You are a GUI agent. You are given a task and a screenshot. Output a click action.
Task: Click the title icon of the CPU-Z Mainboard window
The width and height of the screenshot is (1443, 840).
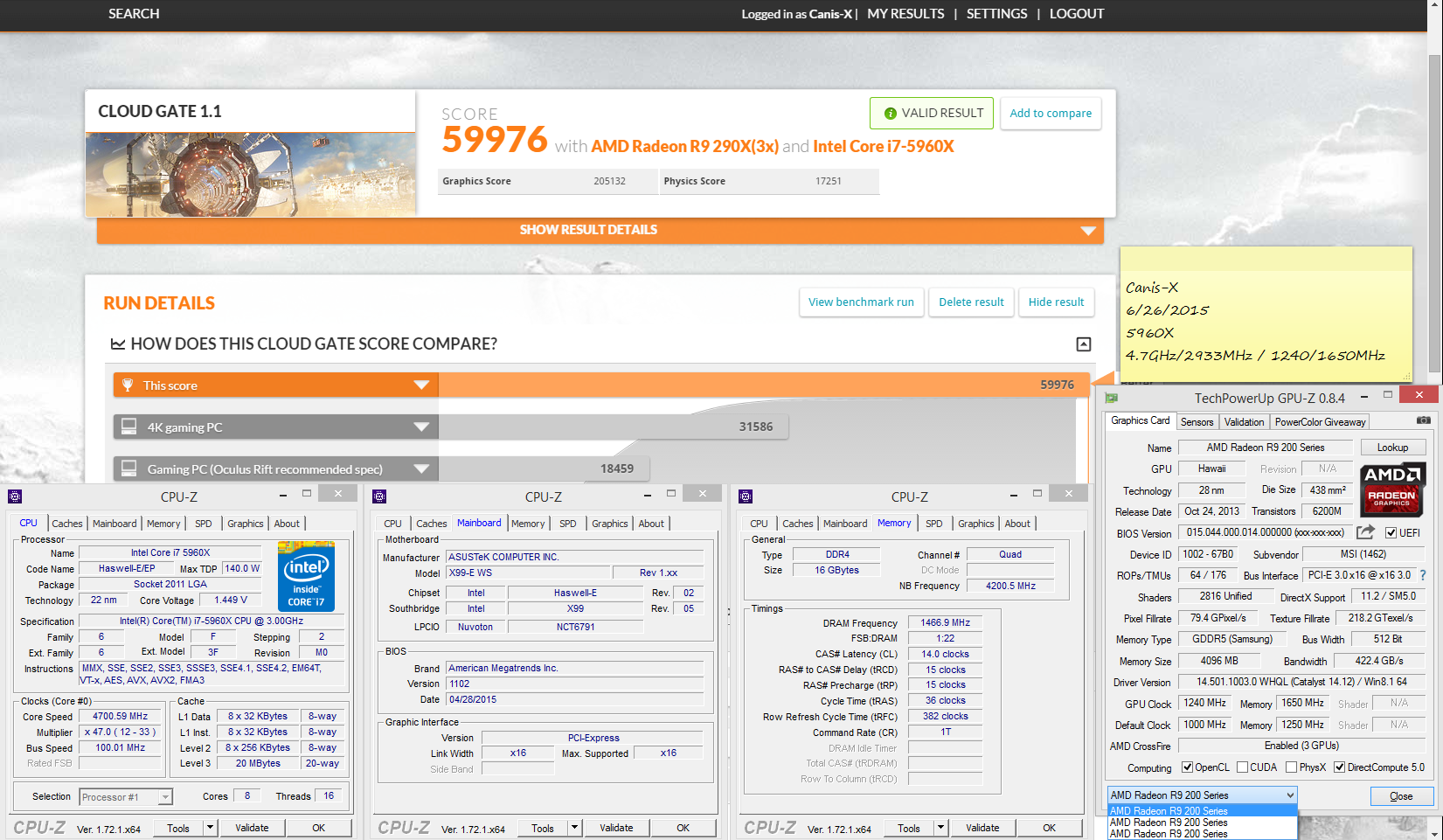point(379,496)
